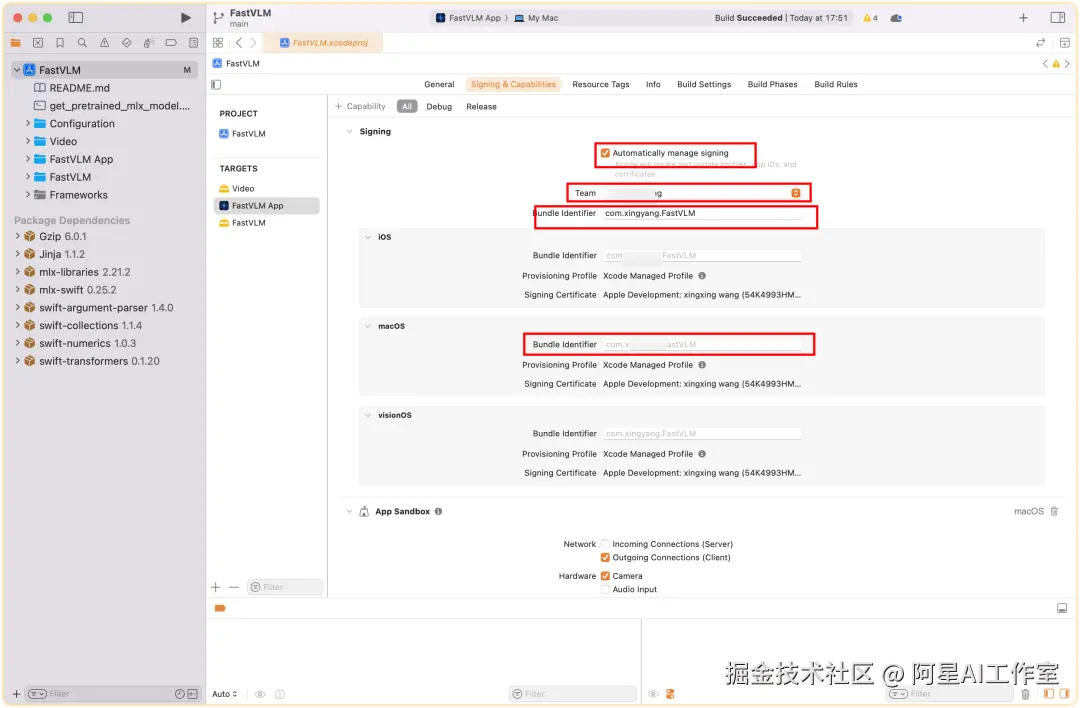Open the bookmark navigator
Screen dimensions: 1080x708
pos(60,43)
